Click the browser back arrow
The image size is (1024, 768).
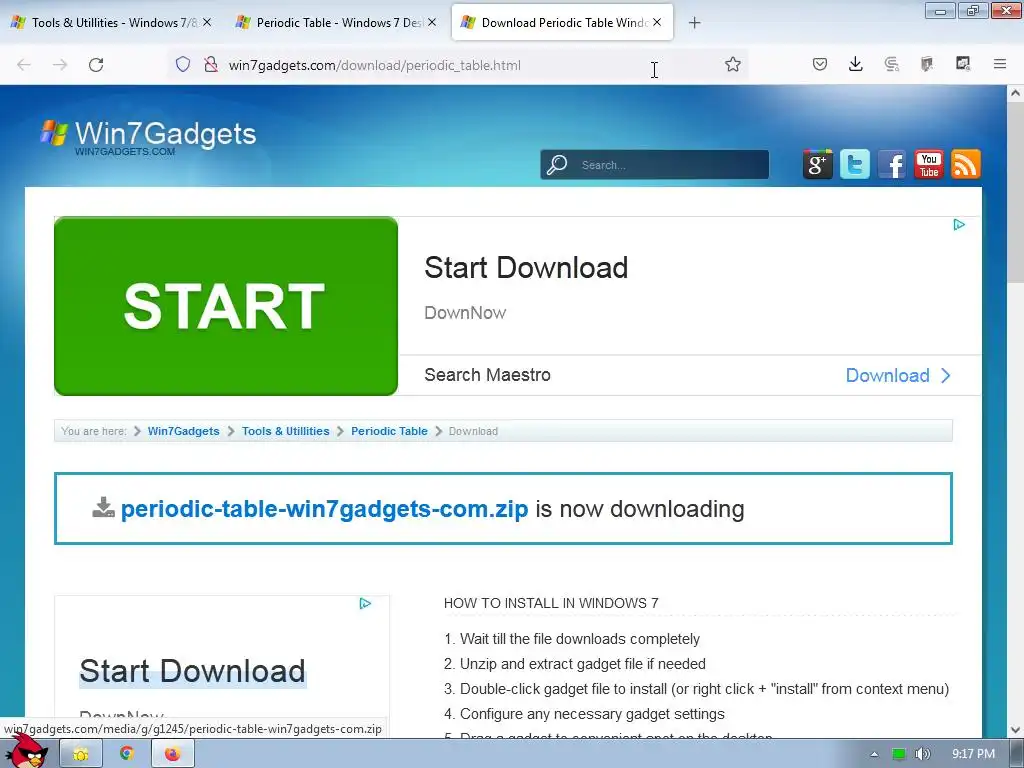(24, 65)
